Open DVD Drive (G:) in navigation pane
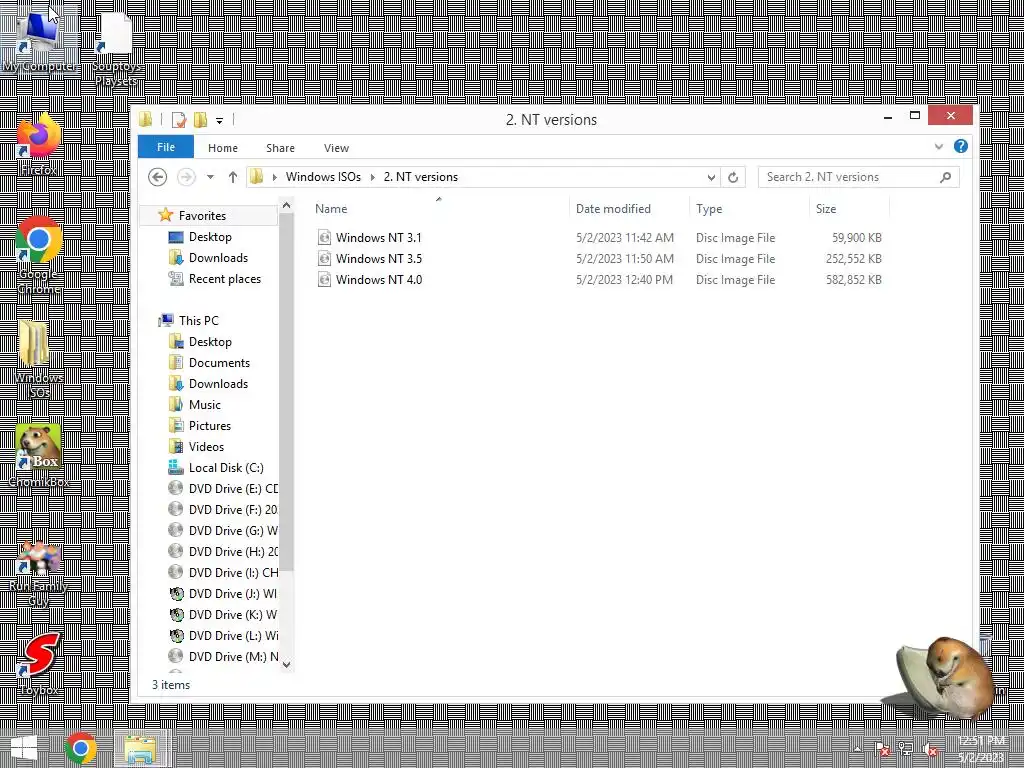 223,530
